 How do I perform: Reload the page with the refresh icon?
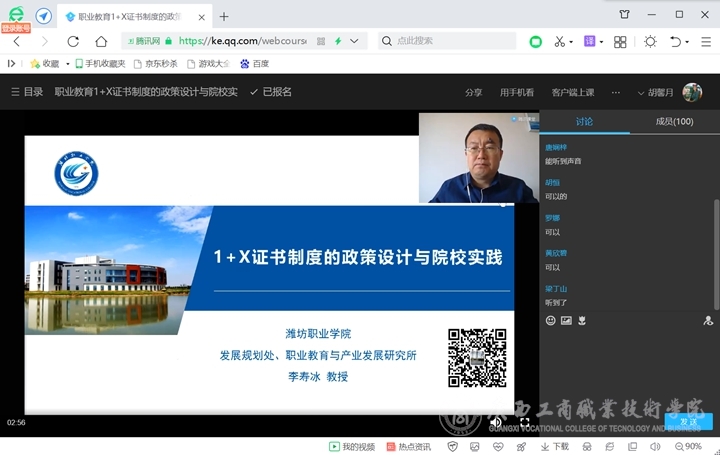pyautogui.click(x=73, y=41)
